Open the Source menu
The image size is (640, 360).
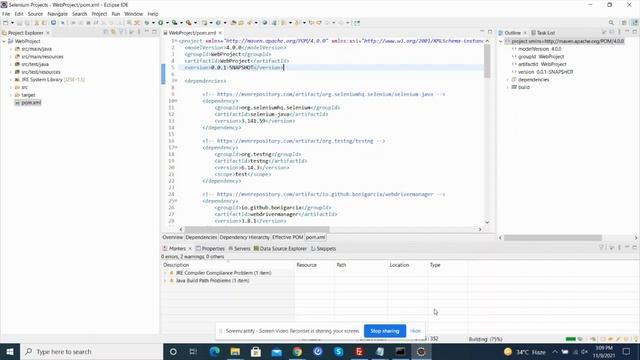(x=35, y=14)
